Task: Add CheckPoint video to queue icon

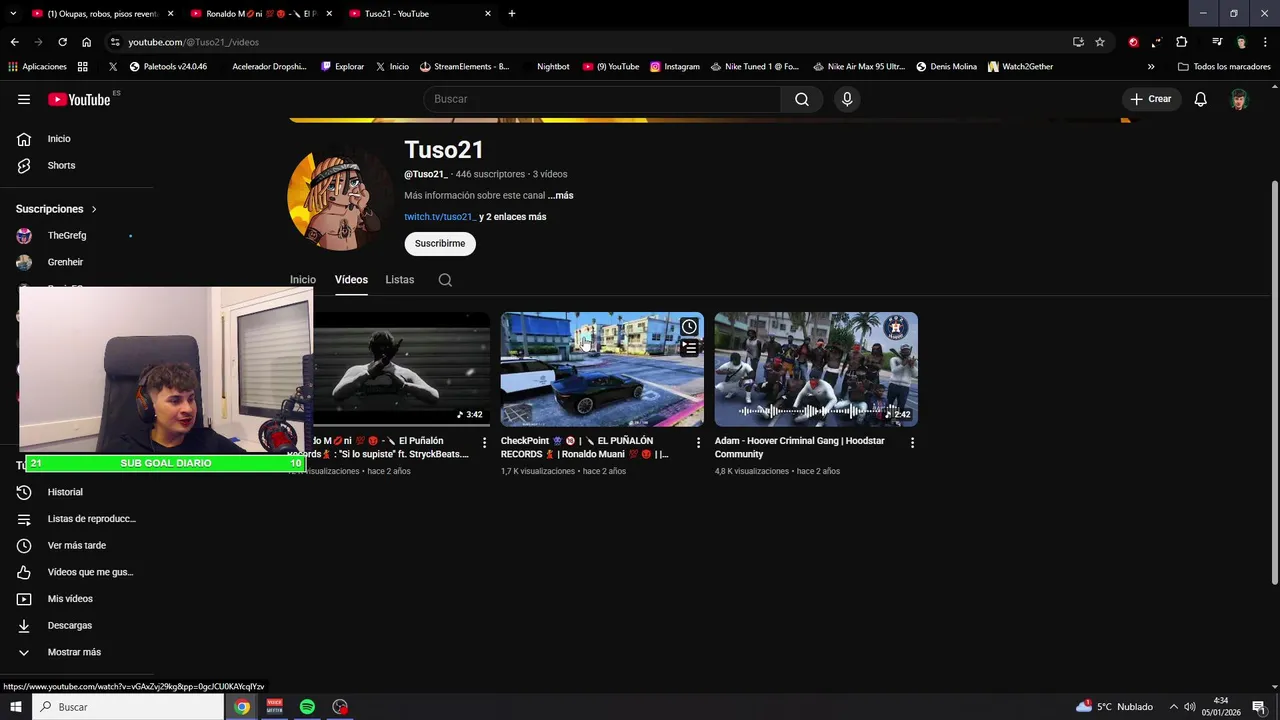Action: click(689, 348)
